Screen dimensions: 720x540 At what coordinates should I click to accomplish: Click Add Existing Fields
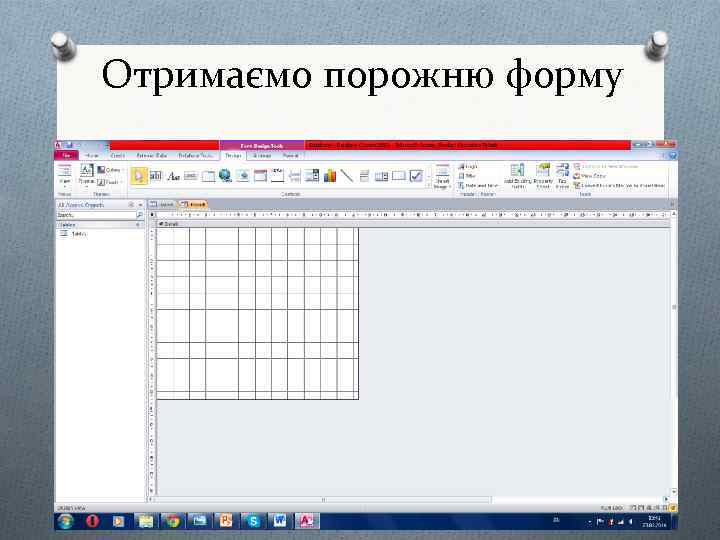518,176
